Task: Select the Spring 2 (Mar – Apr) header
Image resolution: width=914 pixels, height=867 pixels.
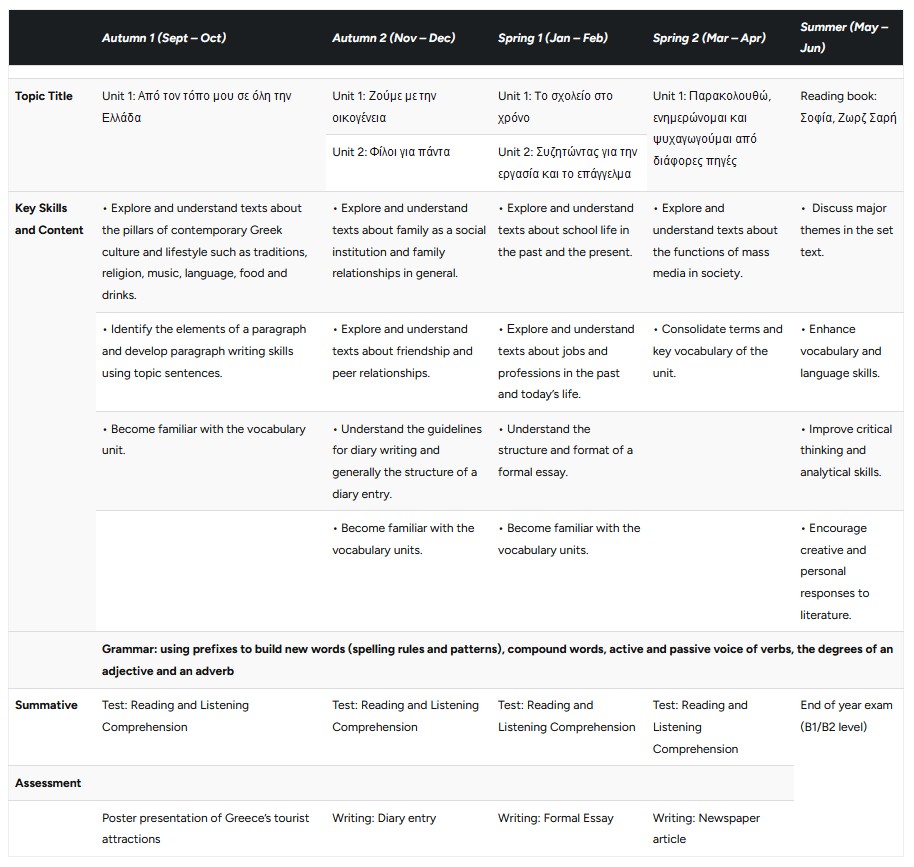Action: [709, 38]
